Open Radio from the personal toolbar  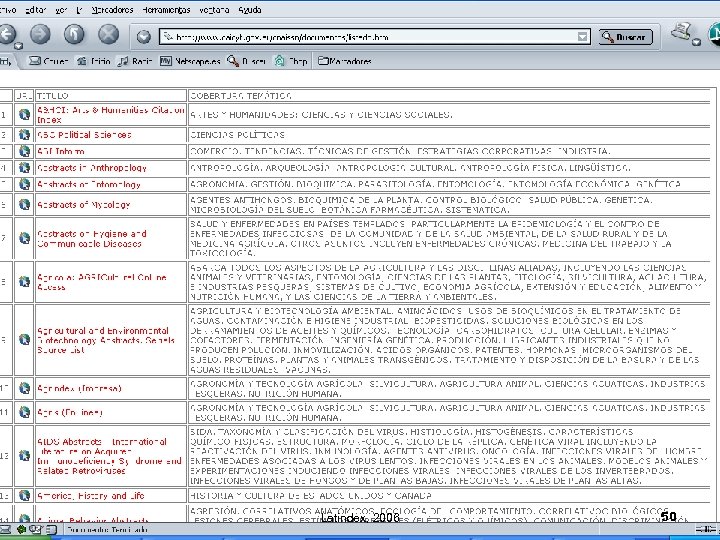(x=135, y=61)
